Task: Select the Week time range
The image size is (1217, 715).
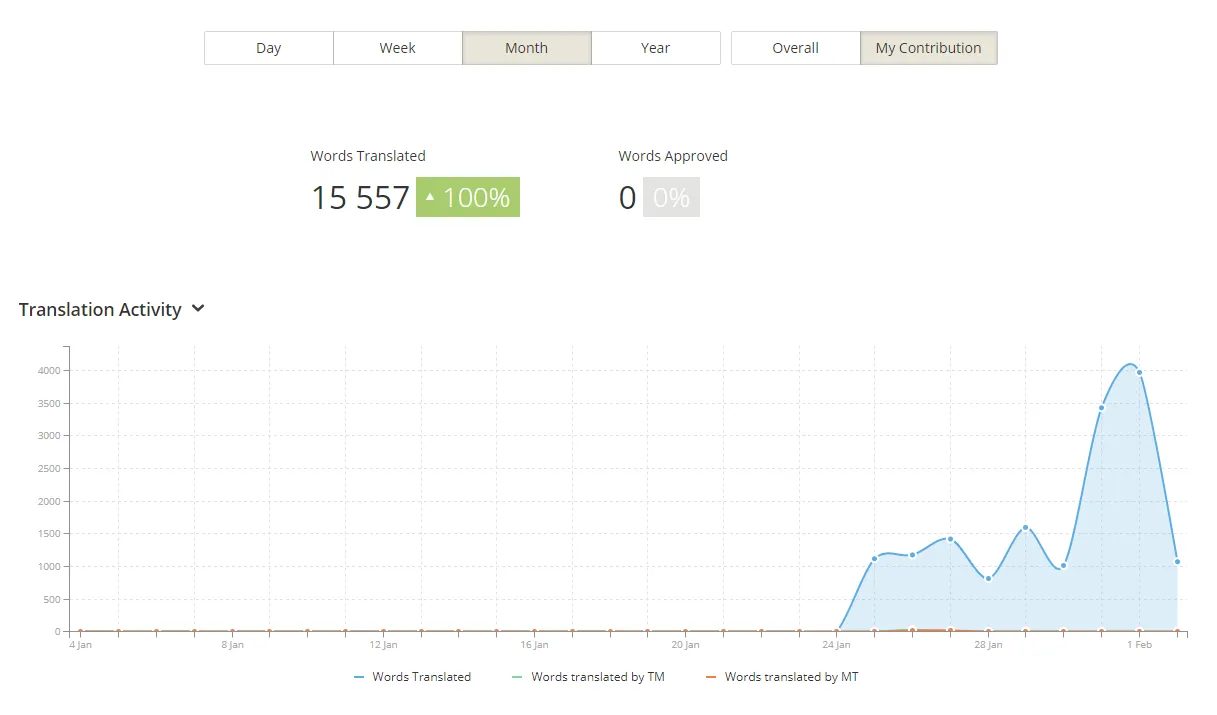Action: tap(397, 48)
